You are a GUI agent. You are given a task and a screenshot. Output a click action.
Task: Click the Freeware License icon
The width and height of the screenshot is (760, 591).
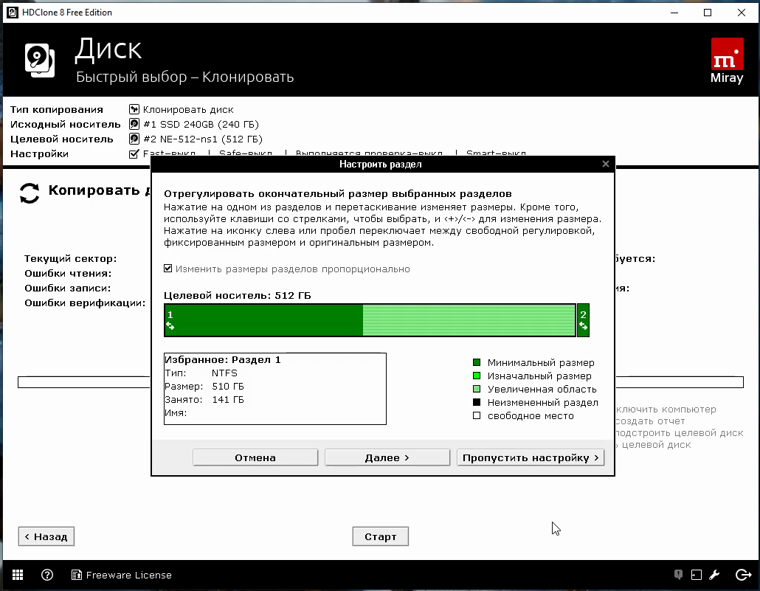(76, 575)
